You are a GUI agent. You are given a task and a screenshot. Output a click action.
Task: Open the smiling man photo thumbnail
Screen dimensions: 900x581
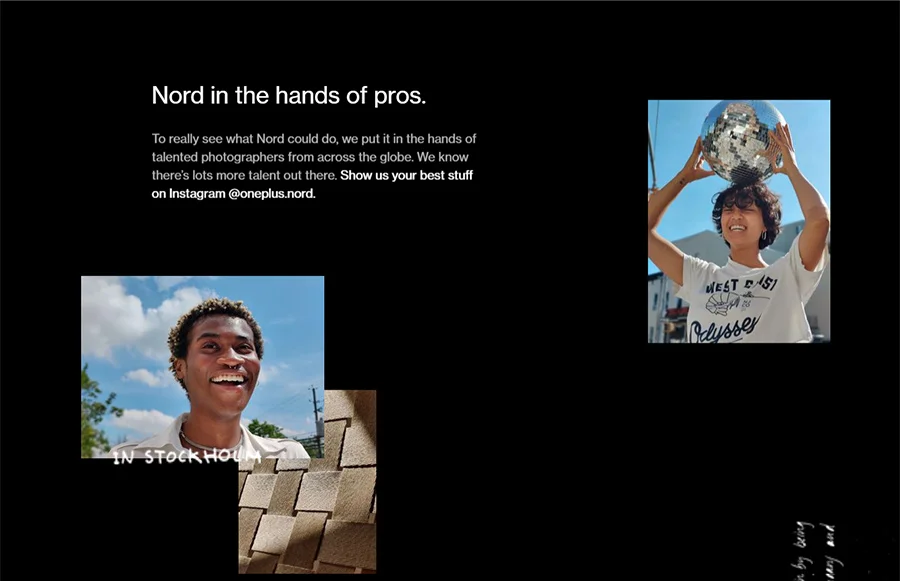pos(203,367)
